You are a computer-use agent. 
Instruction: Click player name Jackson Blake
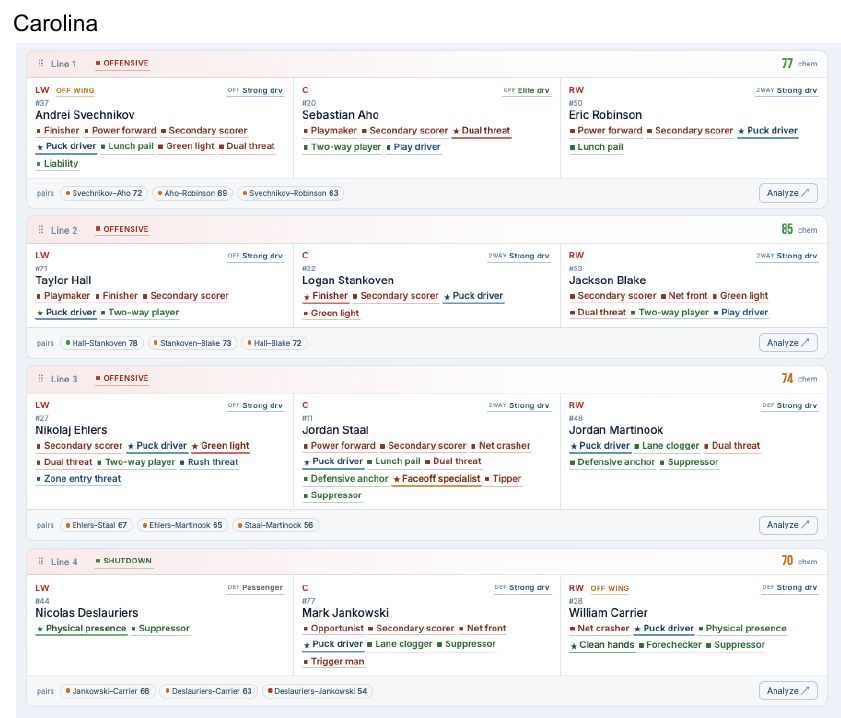(x=607, y=280)
